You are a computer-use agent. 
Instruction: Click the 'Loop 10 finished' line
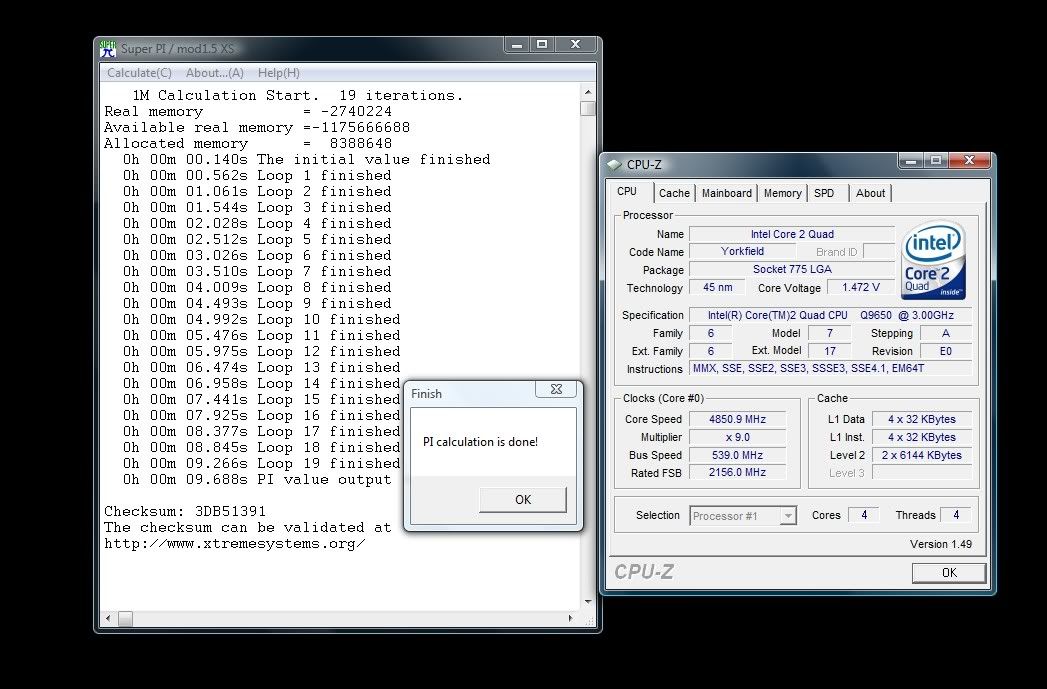click(262, 319)
